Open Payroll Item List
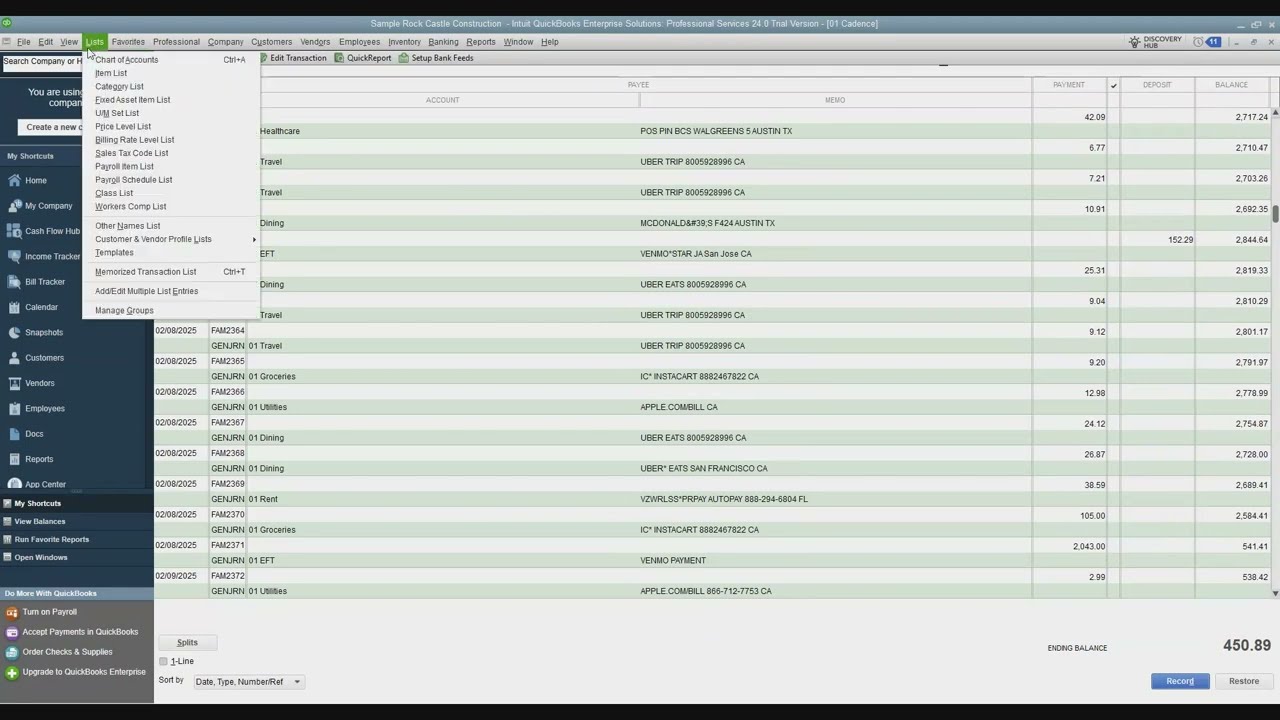Image resolution: width=1280 pixels, height=720 pixels. 171,166
